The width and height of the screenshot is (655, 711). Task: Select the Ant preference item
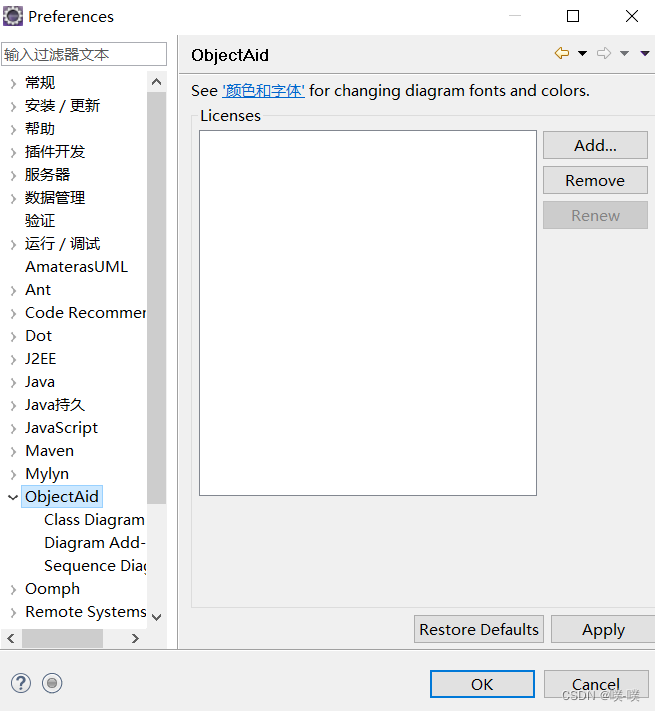tap(38, 290)
